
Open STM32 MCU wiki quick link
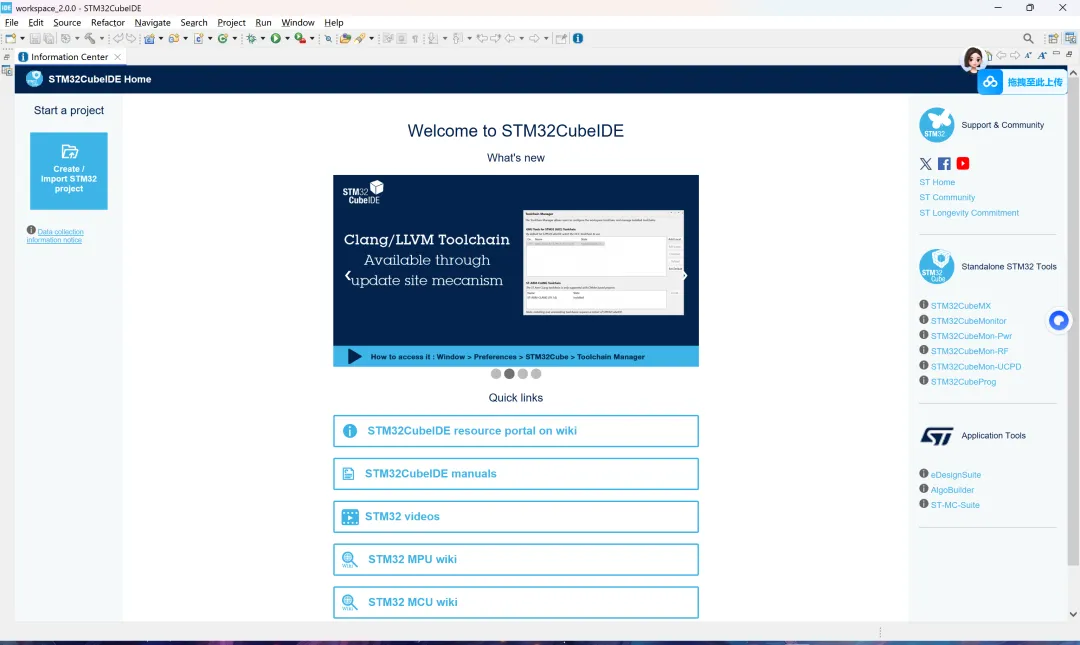[516, 602]
